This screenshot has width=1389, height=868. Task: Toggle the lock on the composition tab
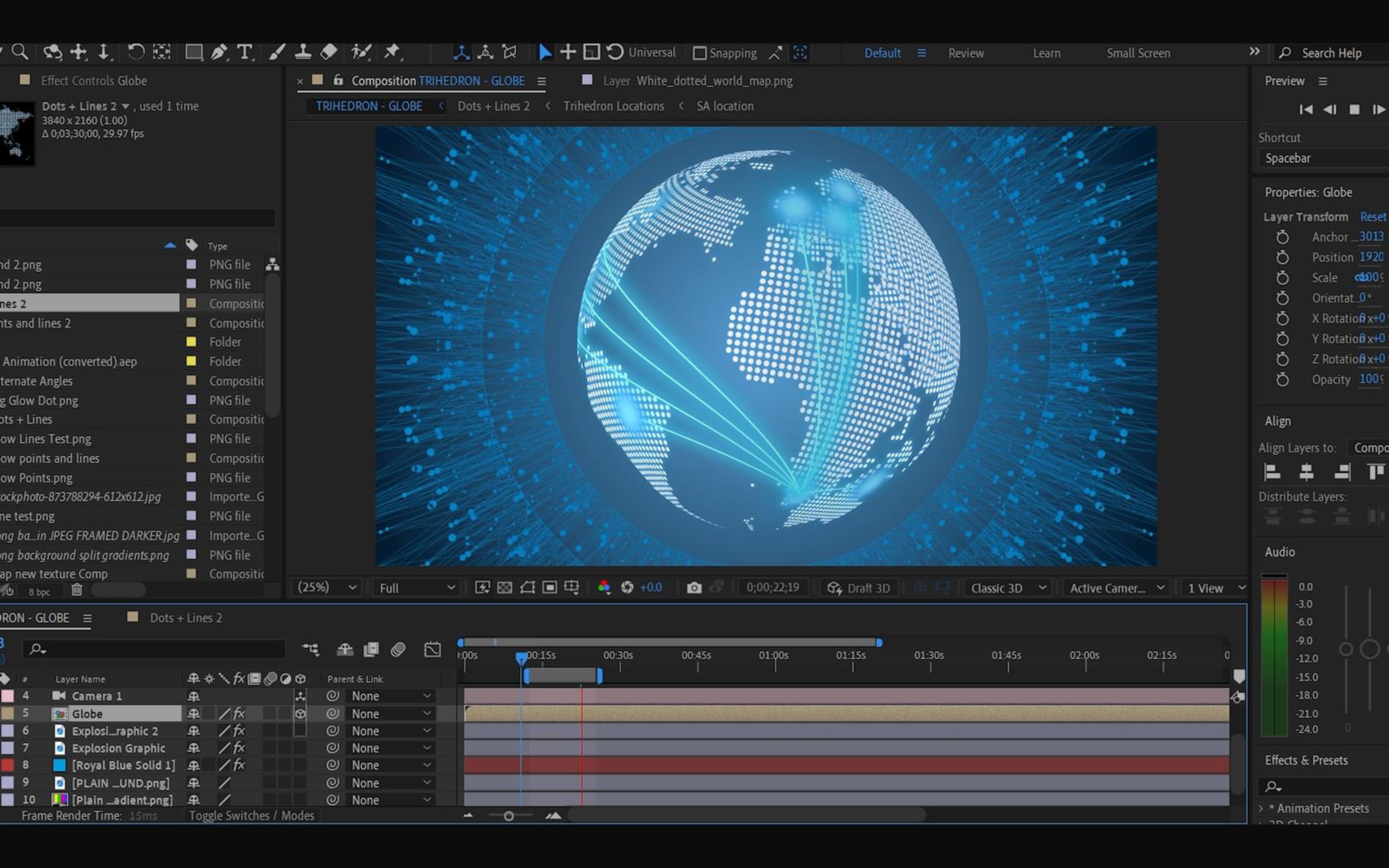339,80
